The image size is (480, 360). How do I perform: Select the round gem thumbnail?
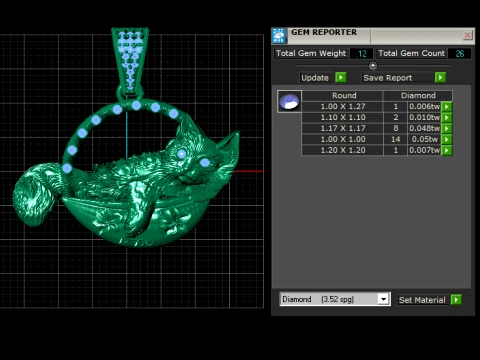[x=289, y=101]
